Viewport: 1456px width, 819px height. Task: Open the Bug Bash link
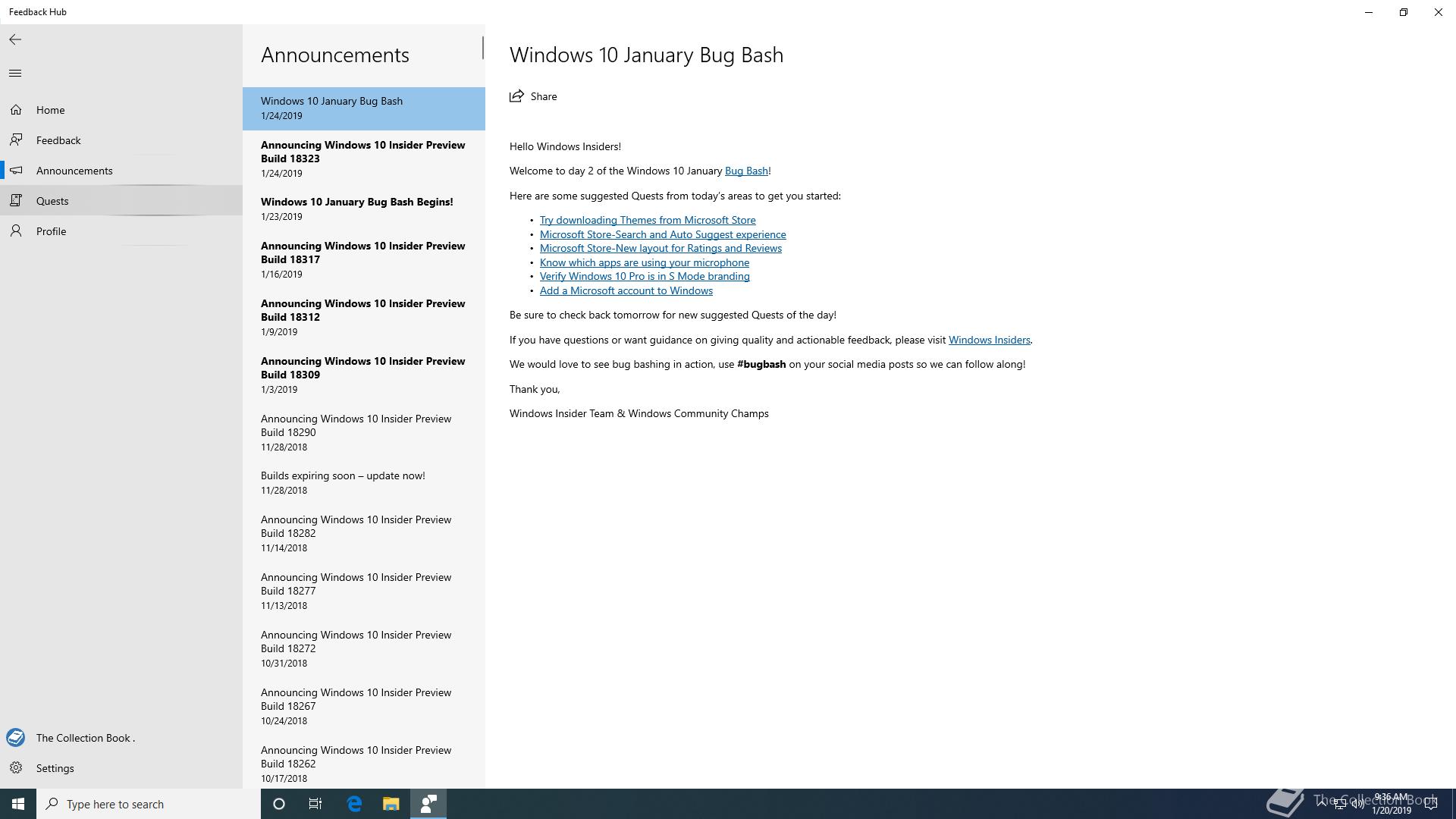(x=746, y=171)
